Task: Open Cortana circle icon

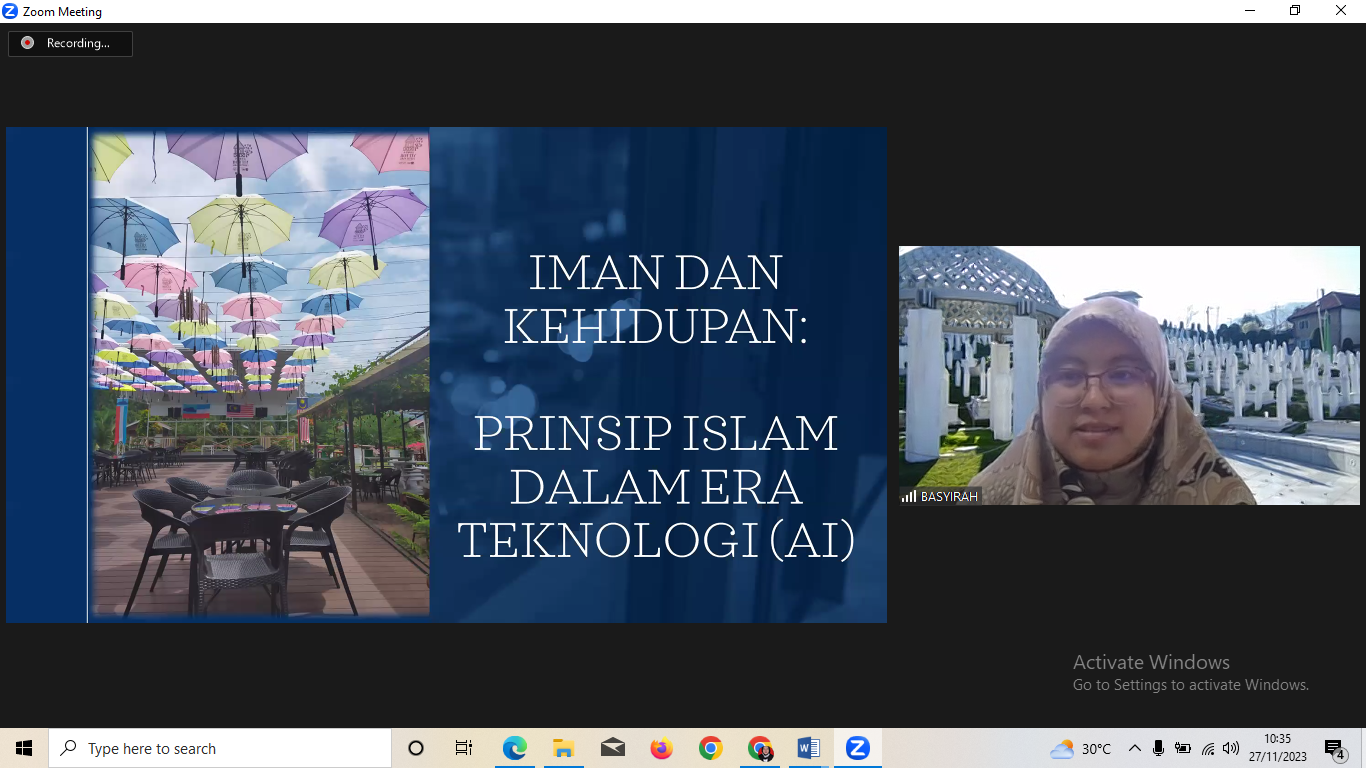Action: 416,748
